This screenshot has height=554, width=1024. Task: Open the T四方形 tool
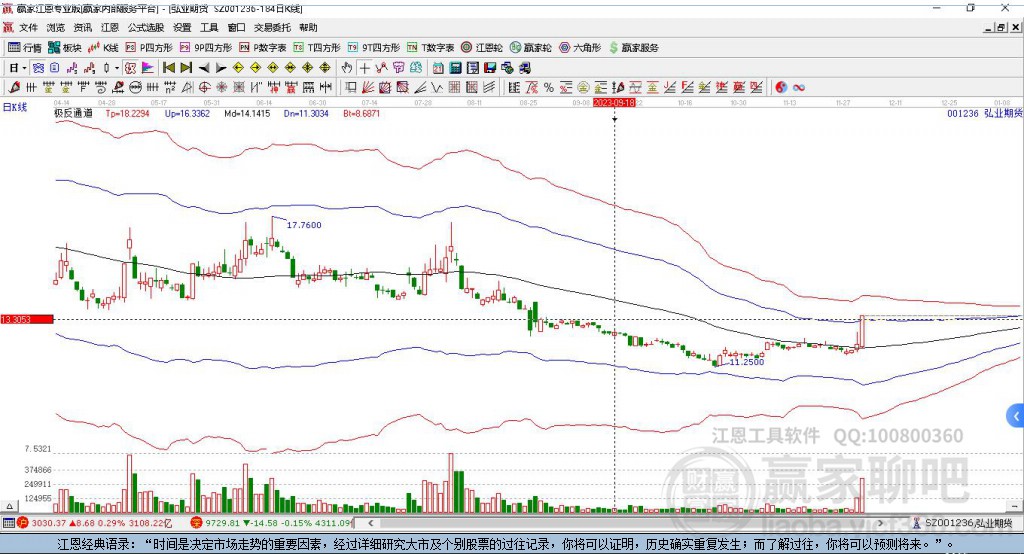point(317,48)
